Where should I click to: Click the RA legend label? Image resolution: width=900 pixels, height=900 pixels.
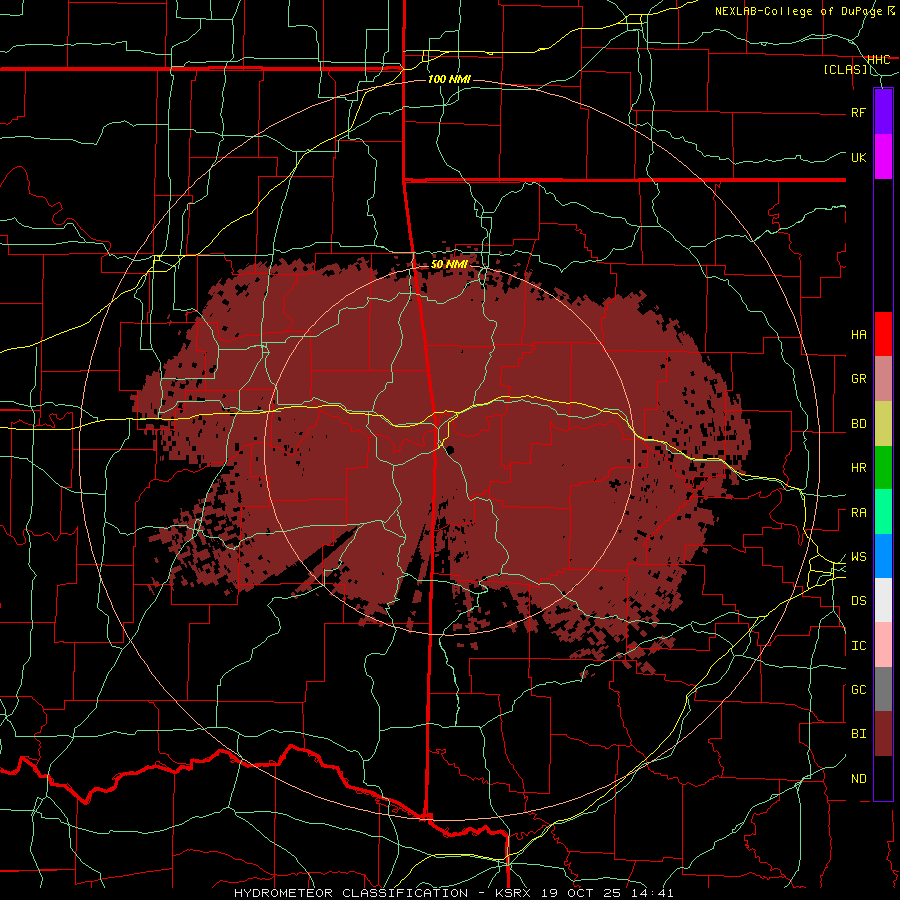(x=859, y=513)
